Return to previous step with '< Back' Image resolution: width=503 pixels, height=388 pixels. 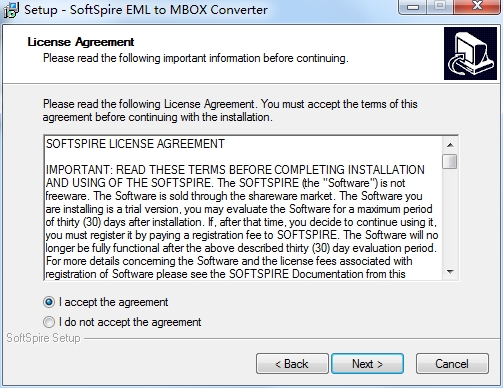coord(292,364)
